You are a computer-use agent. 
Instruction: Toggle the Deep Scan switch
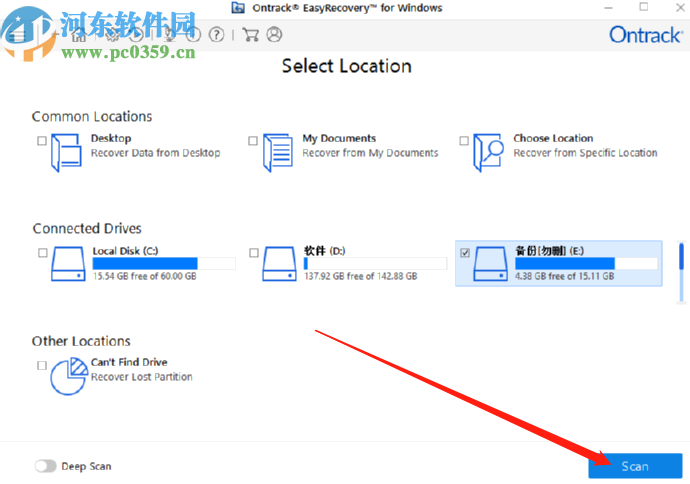coord(46,466)
